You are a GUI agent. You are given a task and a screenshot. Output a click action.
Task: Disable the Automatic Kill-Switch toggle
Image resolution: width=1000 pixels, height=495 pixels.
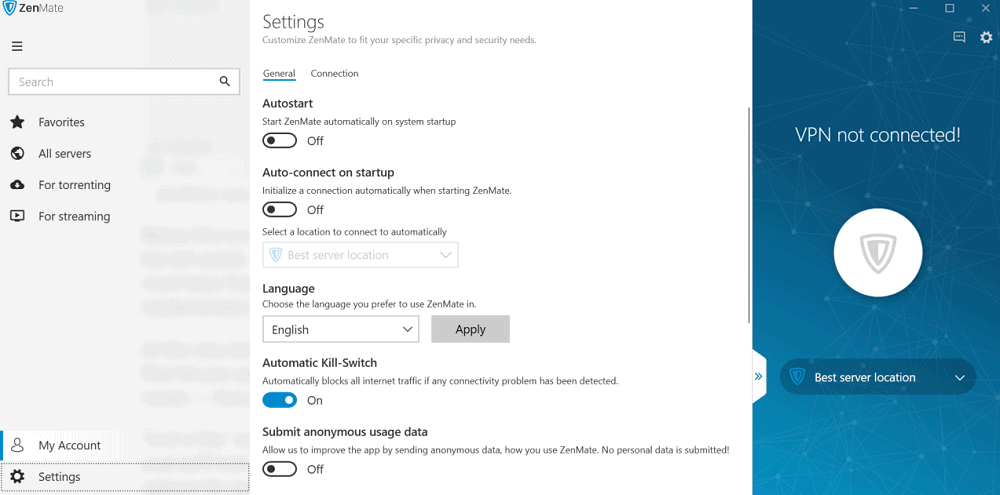(x=280, y=400)
